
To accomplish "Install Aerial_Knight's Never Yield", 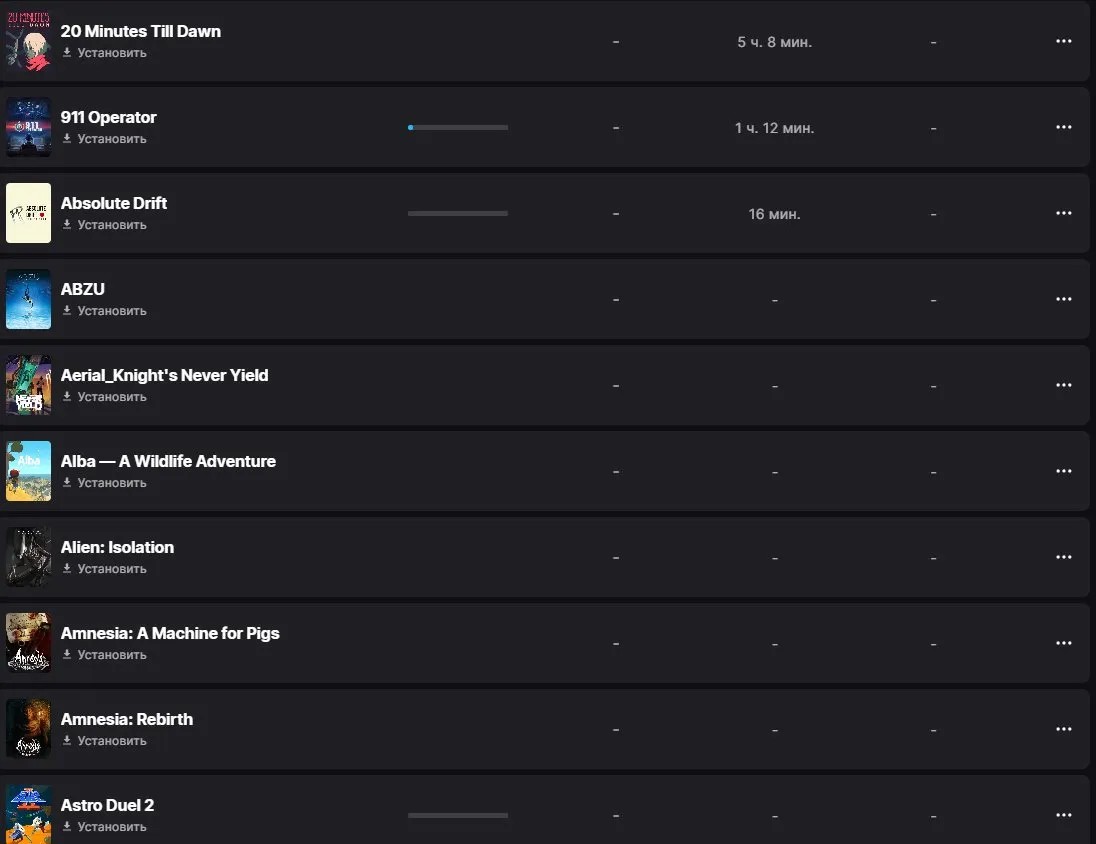I will pos(105,396).
